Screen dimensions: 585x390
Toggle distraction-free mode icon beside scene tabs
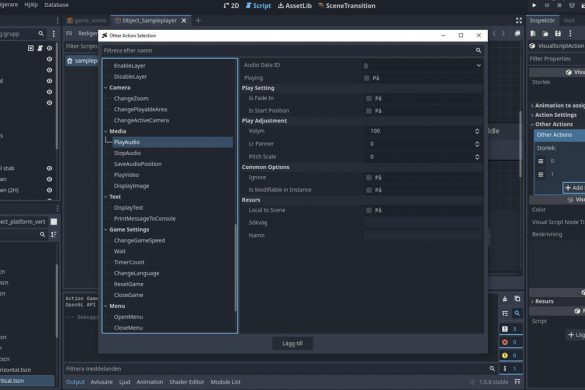tap(519, 21)
